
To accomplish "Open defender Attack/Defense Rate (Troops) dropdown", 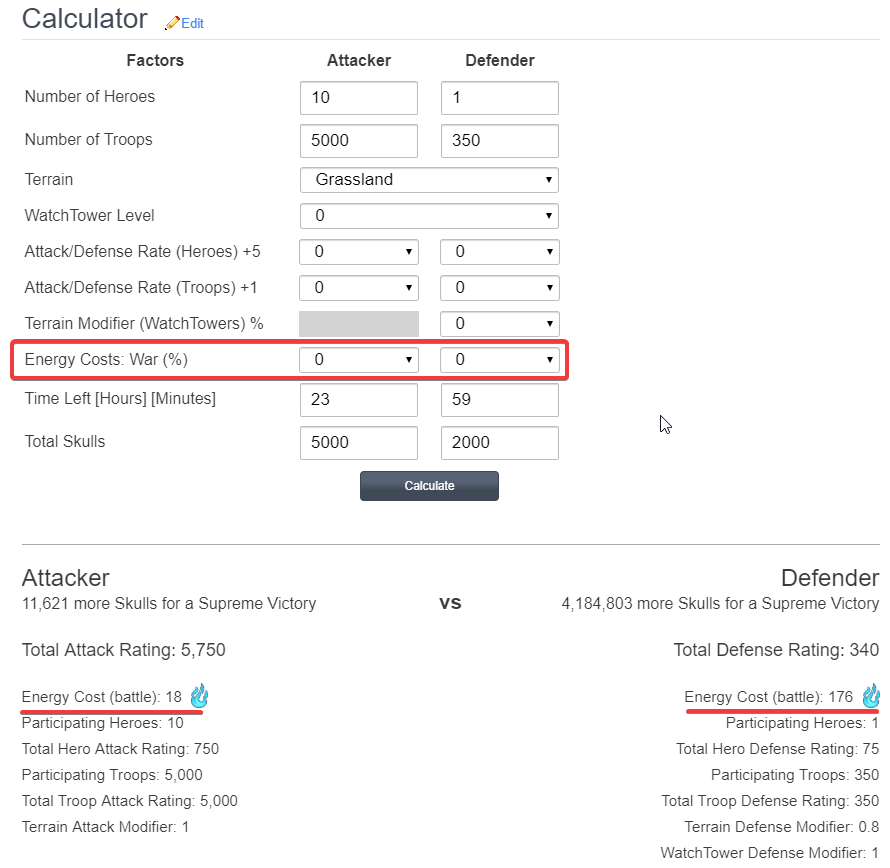I will (499, 288).
